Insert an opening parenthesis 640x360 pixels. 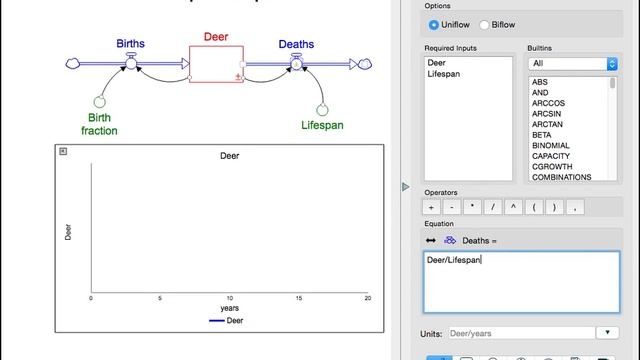point(534,207)
